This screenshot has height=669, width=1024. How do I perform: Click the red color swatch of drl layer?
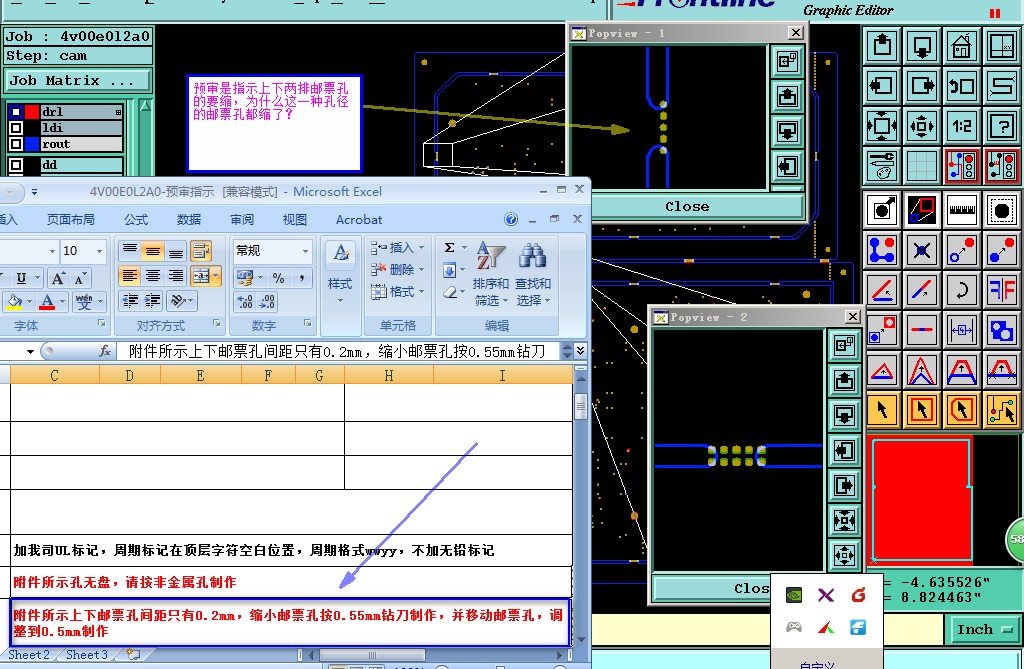pos(32,112)
